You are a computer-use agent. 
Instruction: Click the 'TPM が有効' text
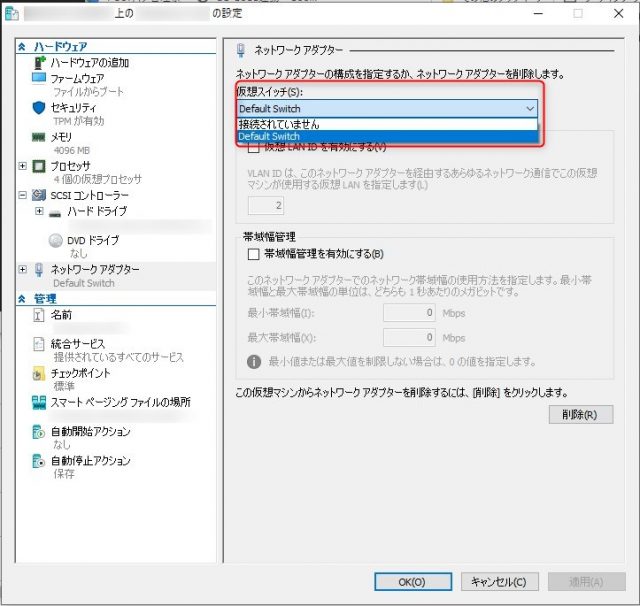79,121
